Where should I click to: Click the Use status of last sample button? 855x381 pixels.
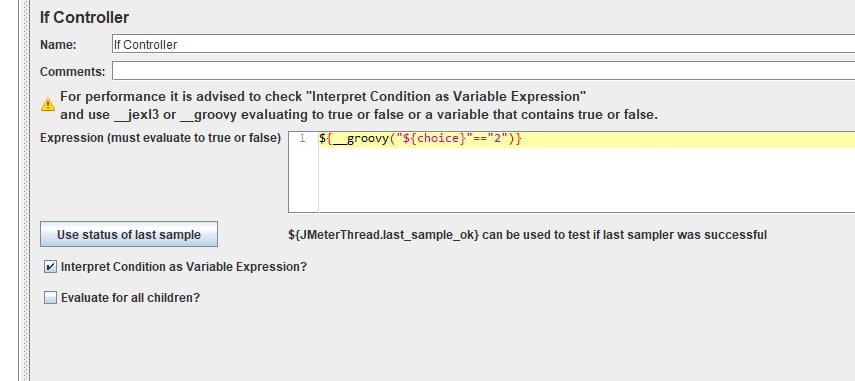point(129,234)
